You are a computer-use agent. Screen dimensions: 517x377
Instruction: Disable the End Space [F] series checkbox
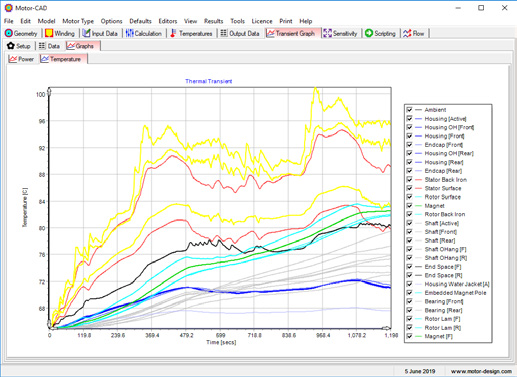click(410, 267)
